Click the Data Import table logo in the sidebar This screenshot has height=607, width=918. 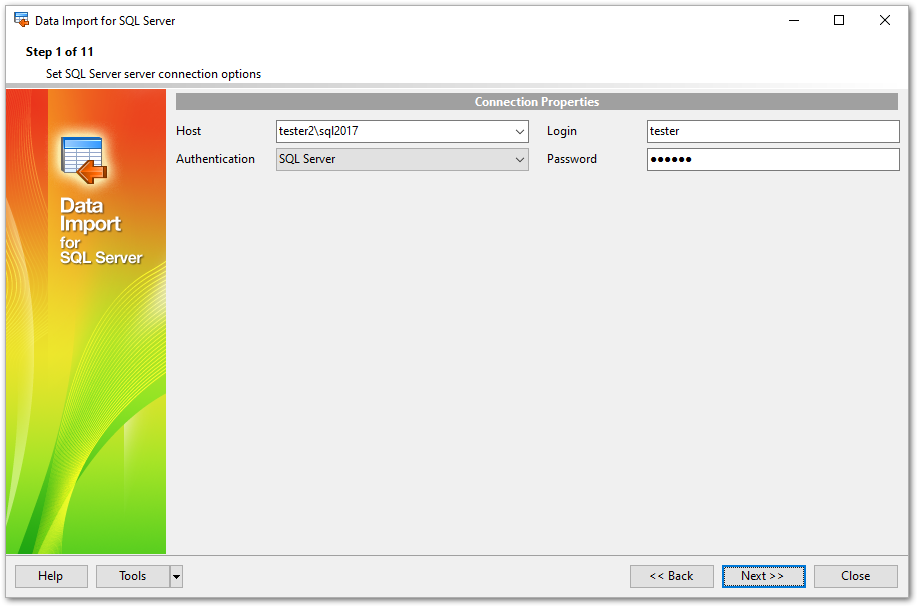[x=84, y=160]
